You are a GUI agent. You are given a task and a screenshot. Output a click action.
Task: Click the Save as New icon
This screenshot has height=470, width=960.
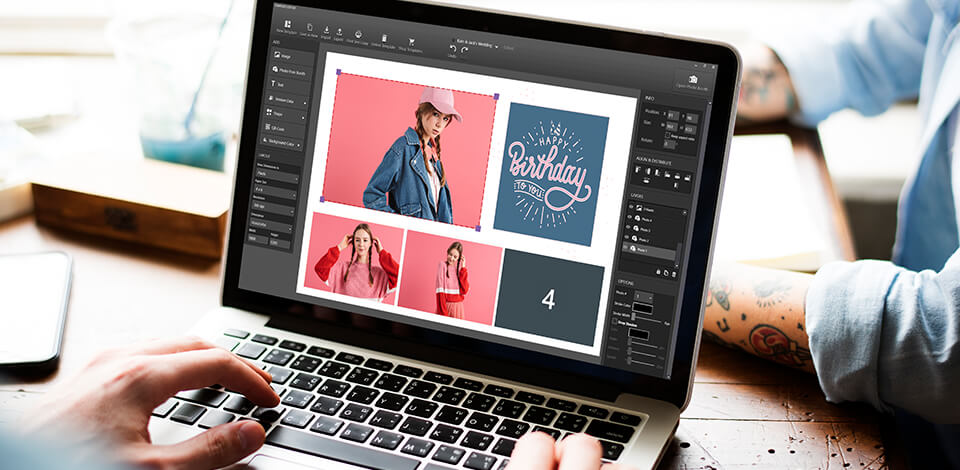310,28
